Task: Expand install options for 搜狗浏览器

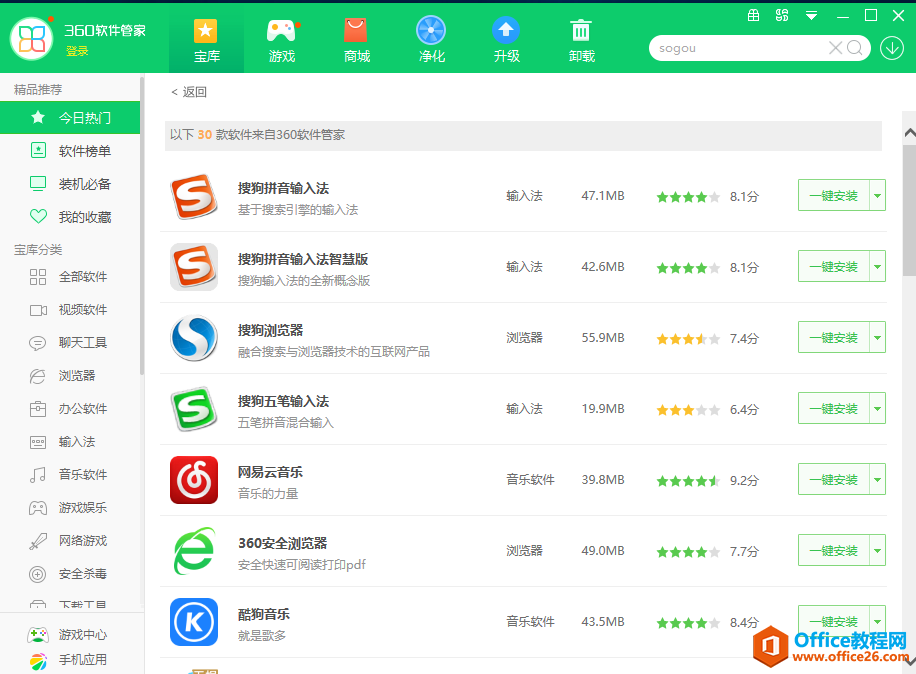Action: tap(877, 338)
